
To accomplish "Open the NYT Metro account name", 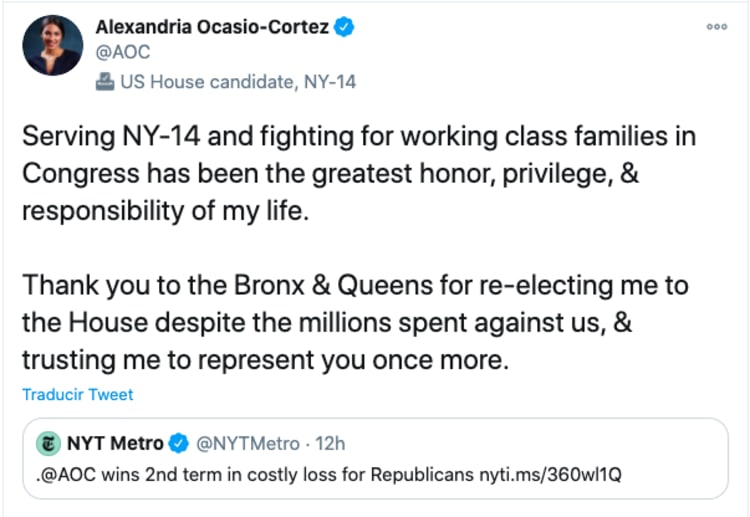I will 116,443.
